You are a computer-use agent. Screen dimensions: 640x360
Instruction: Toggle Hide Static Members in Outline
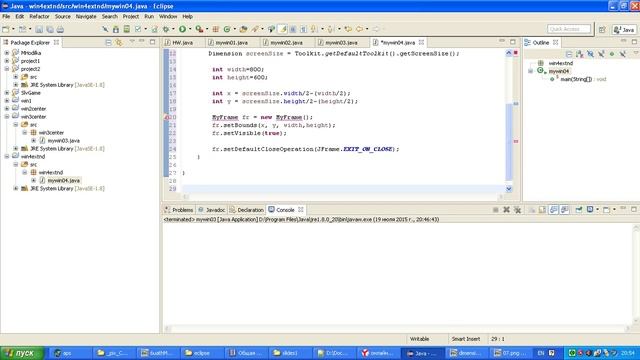[x=601, y=54]
